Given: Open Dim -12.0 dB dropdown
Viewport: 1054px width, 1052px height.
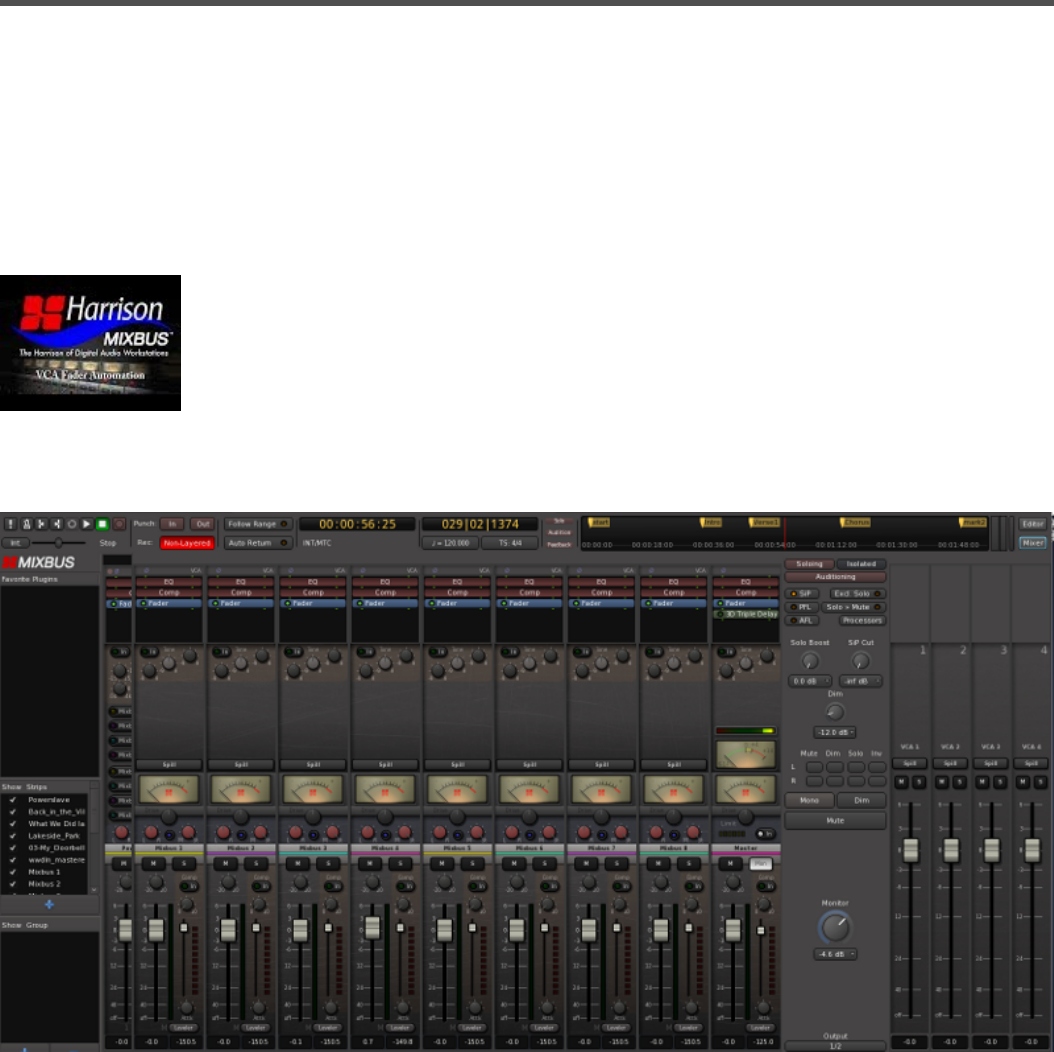Looking at the screenshot, I should pos(835,732).
